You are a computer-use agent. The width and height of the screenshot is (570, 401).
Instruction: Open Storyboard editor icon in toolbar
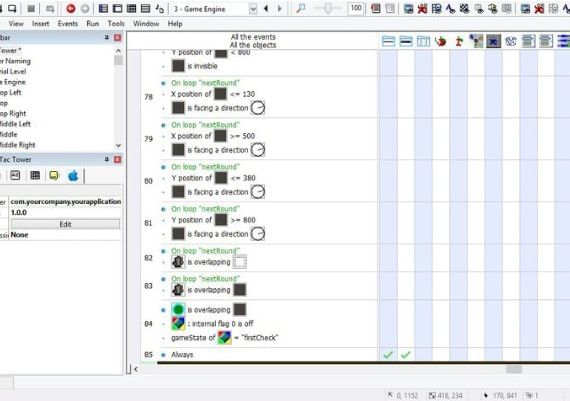coord(103,9)
